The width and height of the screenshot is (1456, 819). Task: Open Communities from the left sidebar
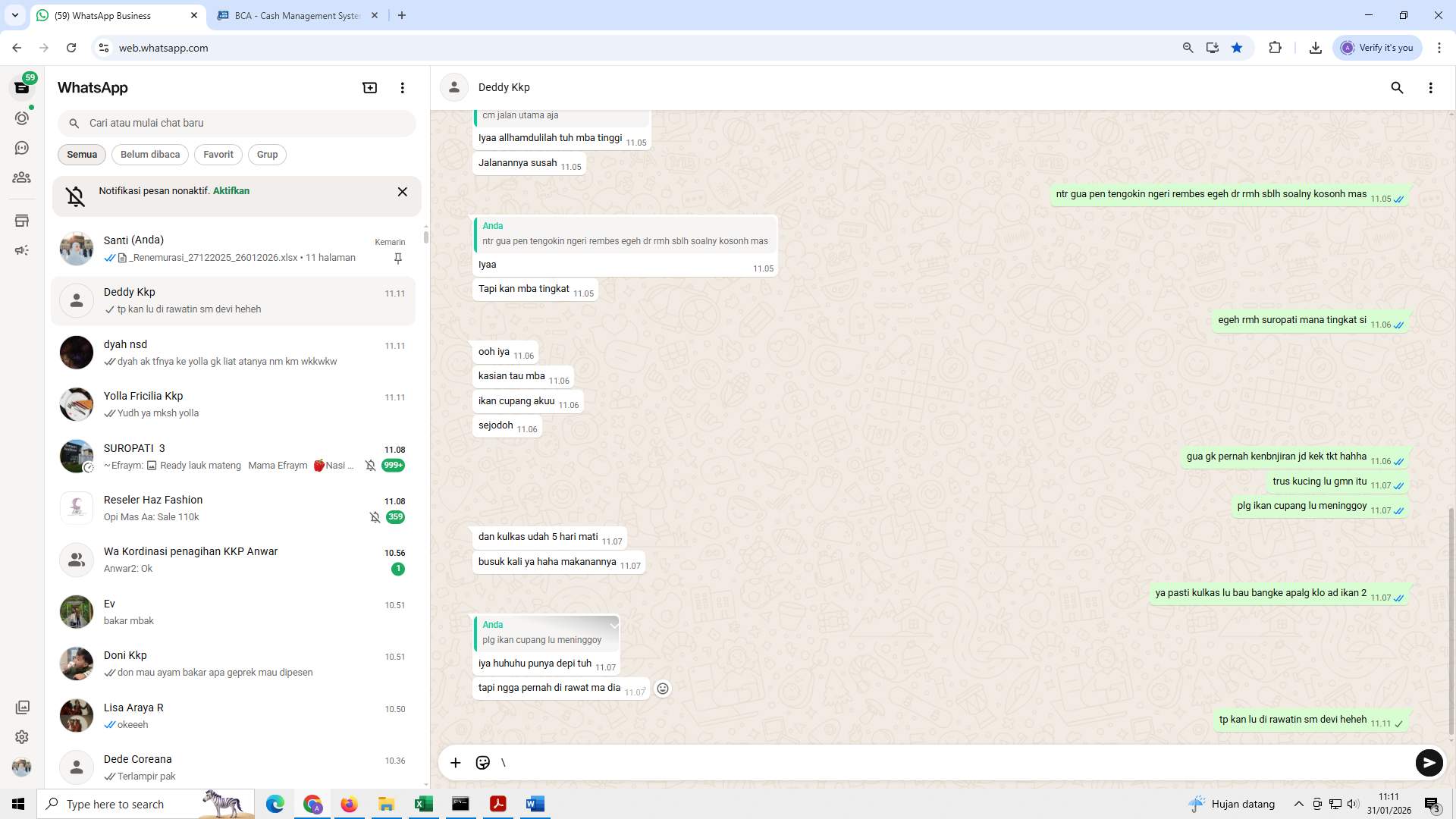[x=22, y=177]
